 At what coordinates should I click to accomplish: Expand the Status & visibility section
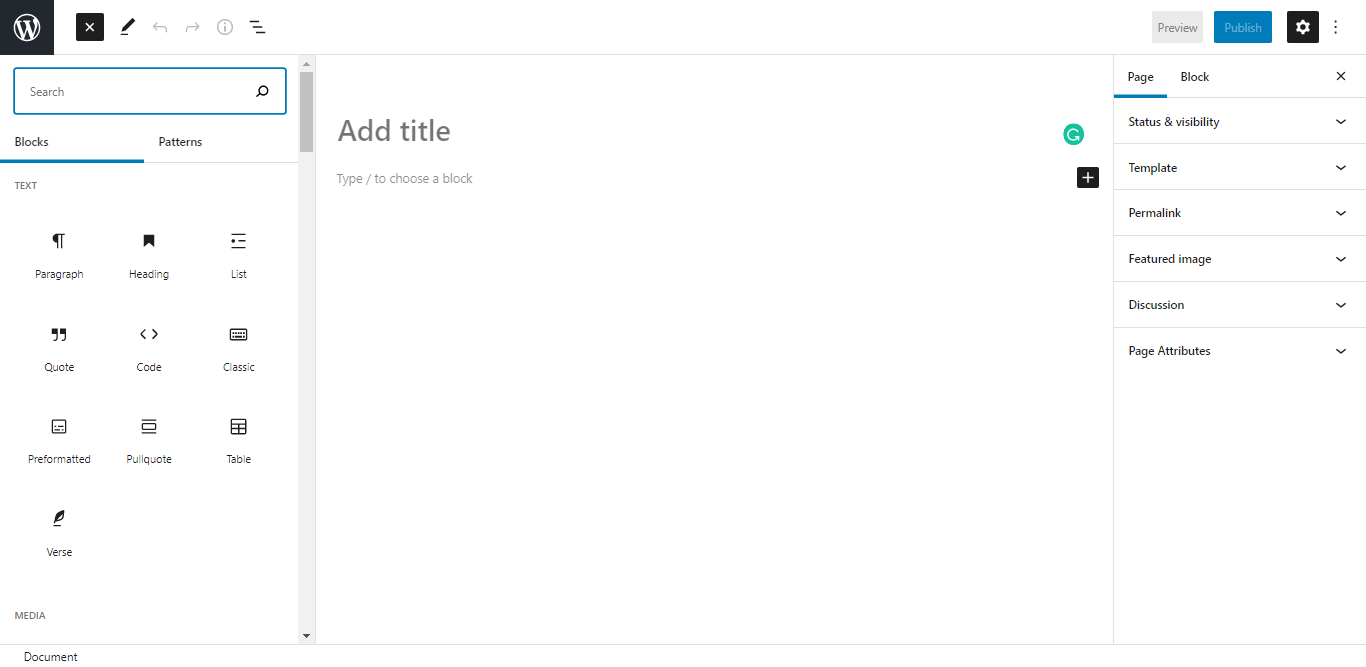(x=1239, y=121)
